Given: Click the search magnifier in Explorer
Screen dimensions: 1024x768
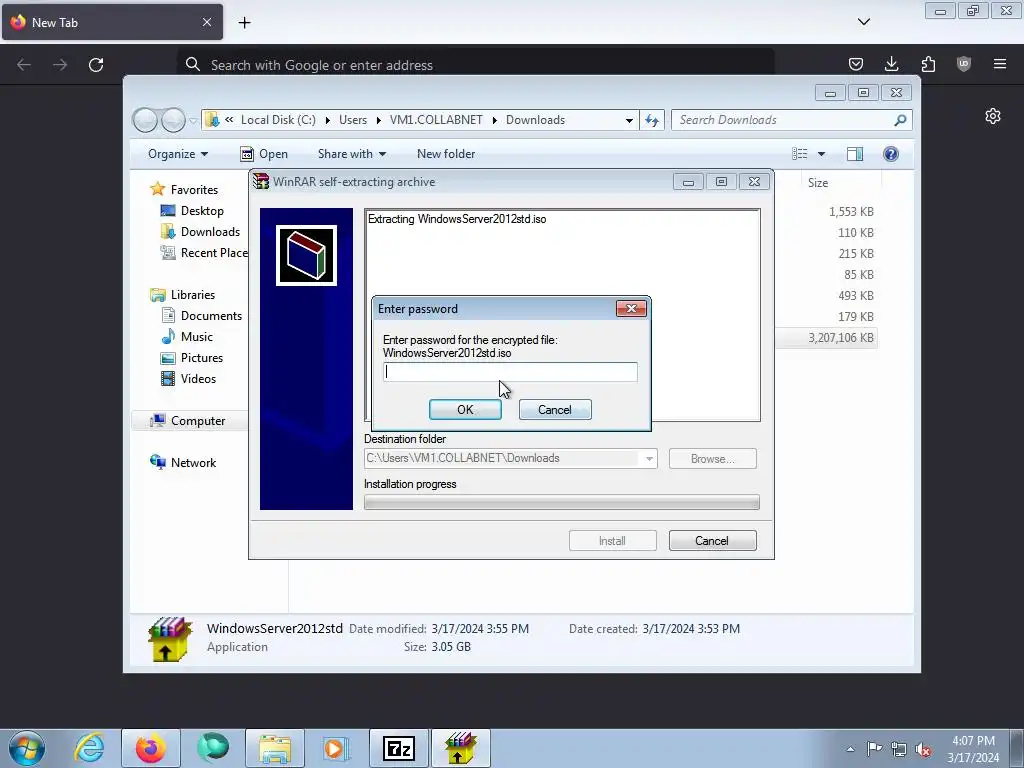Looking at the screenshot, I should (x=901, y=120).
